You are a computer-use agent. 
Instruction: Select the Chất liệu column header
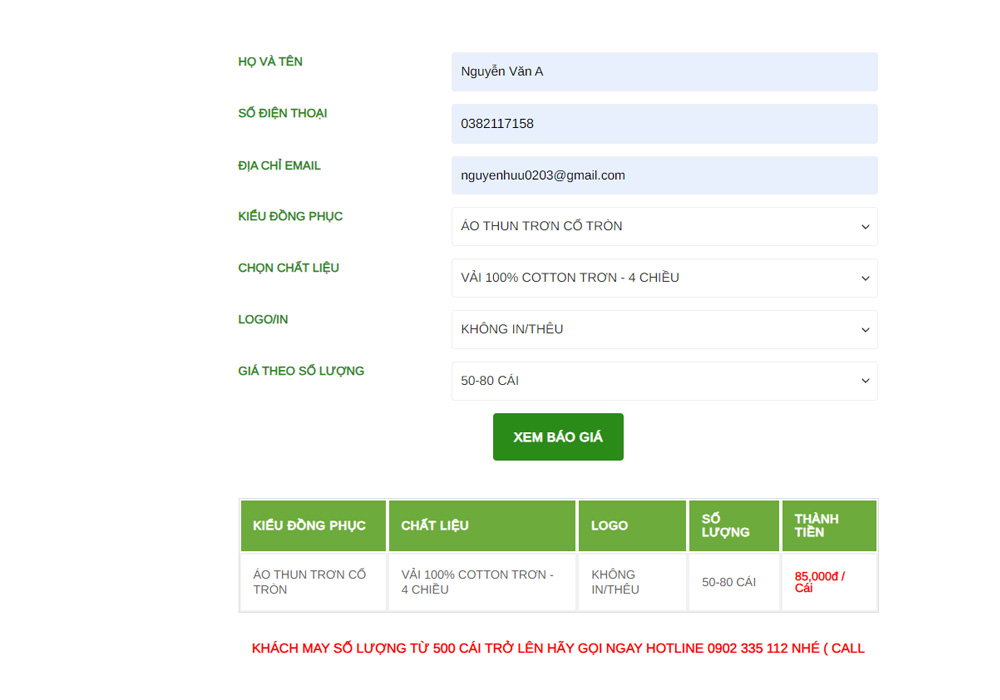click(x=482, y=526)
